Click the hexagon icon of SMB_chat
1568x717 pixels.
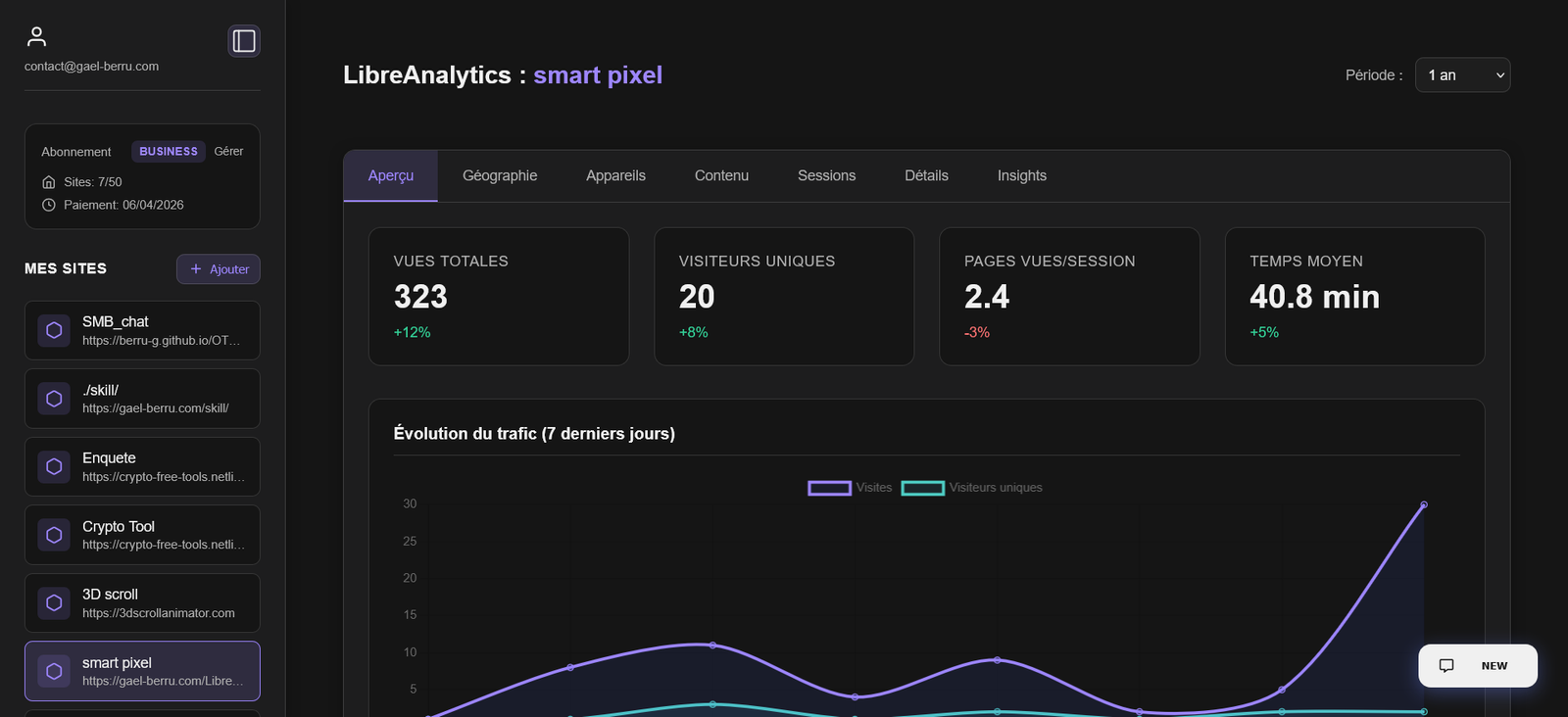click(54, 331)
